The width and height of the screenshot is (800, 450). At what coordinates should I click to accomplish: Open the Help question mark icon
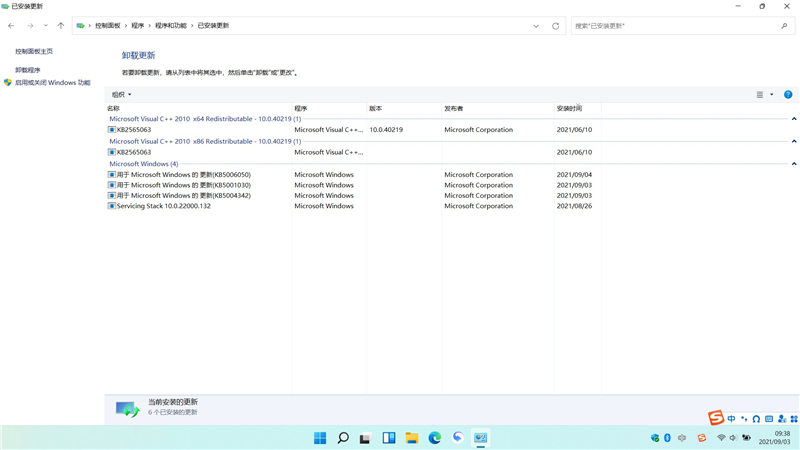[x=788, y=95]
